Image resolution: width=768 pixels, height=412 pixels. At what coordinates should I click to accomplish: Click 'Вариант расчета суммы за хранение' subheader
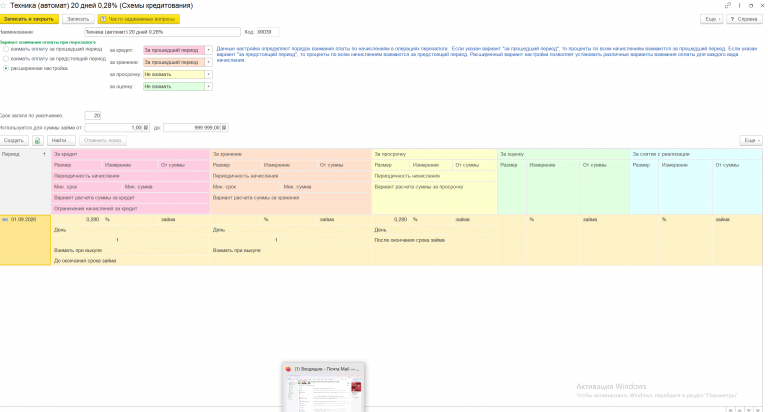point(290,198)
